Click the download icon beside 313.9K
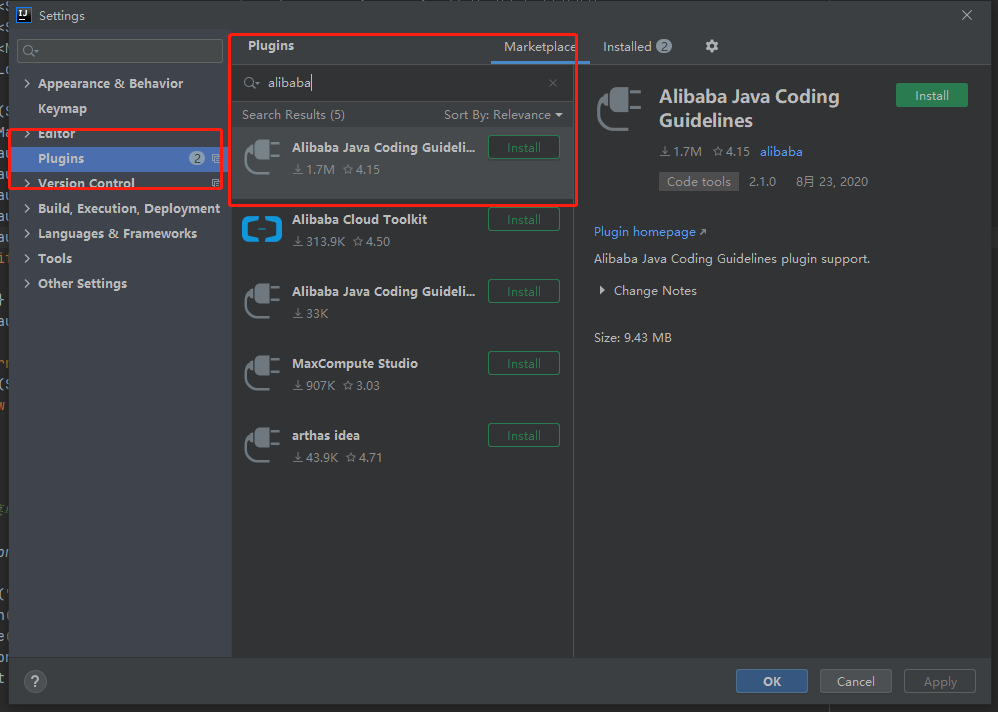998x712 pixels. (297, 242)
